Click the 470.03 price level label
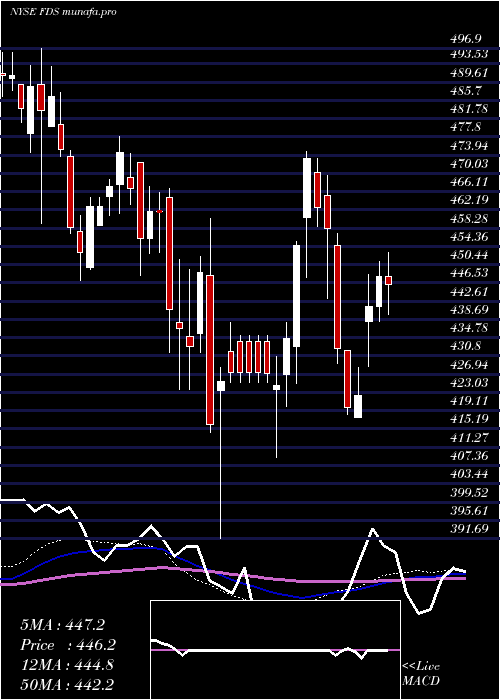 coord(471,164)
